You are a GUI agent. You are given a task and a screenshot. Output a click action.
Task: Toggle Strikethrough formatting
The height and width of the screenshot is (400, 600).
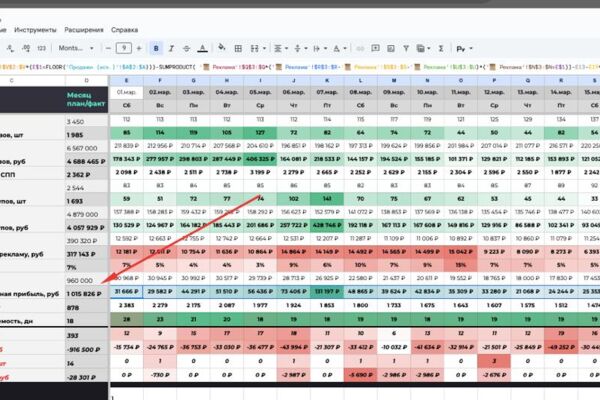186,48
